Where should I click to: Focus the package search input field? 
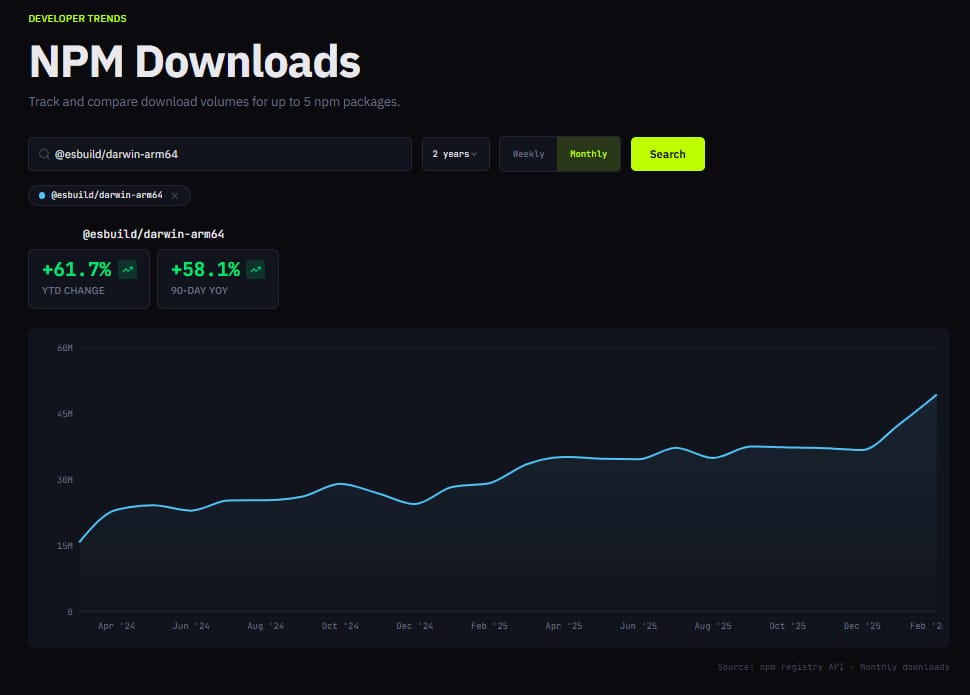coord(220,154)
